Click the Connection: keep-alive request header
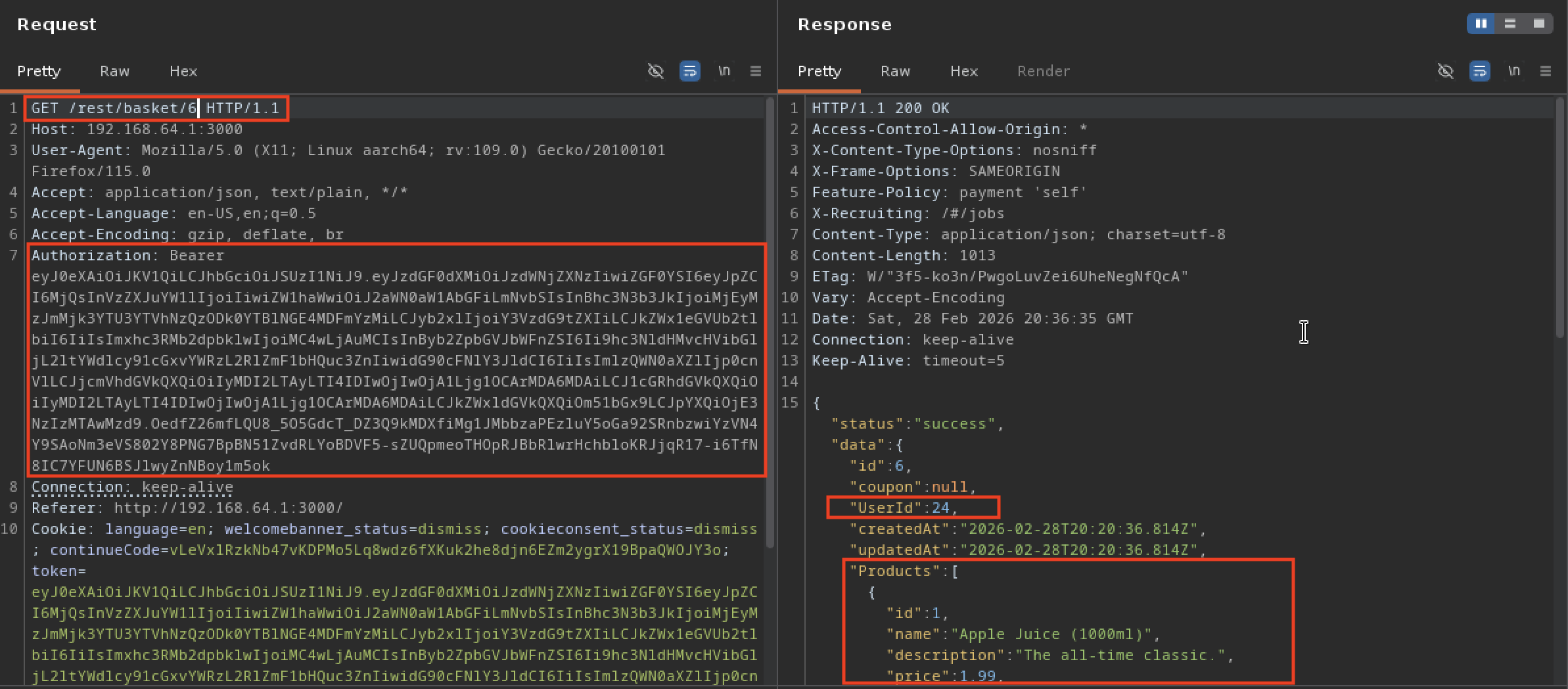 (x=132, y=487)
